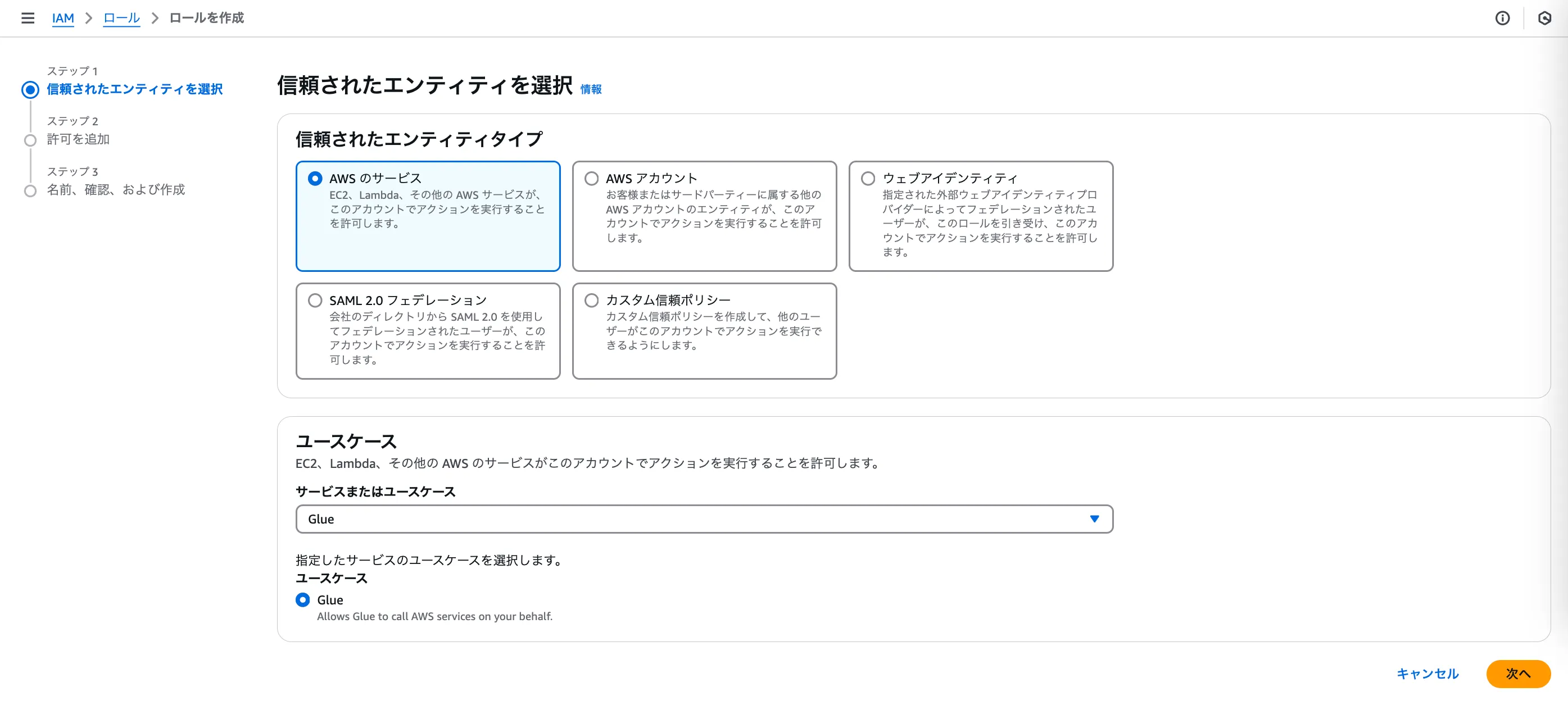Click the 情報 info link beside heading

[591, 89]
